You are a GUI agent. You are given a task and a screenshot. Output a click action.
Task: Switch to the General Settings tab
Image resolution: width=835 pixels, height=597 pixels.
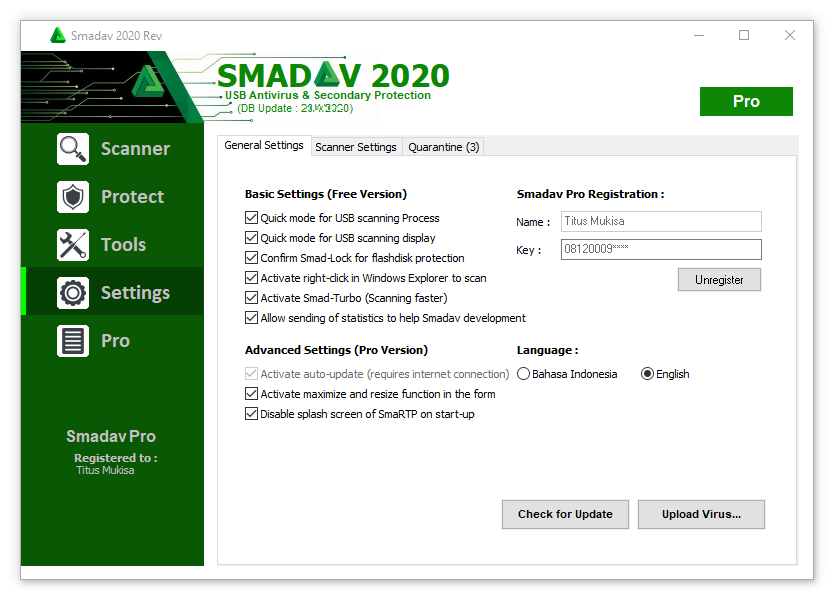[264, 145]
